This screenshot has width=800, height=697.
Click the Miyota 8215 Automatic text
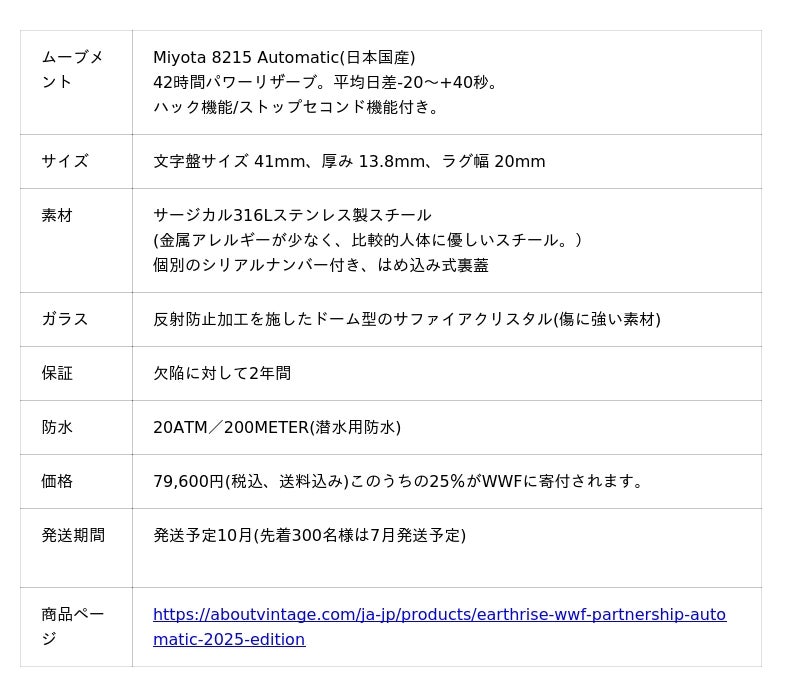click(x=284, y=58)
